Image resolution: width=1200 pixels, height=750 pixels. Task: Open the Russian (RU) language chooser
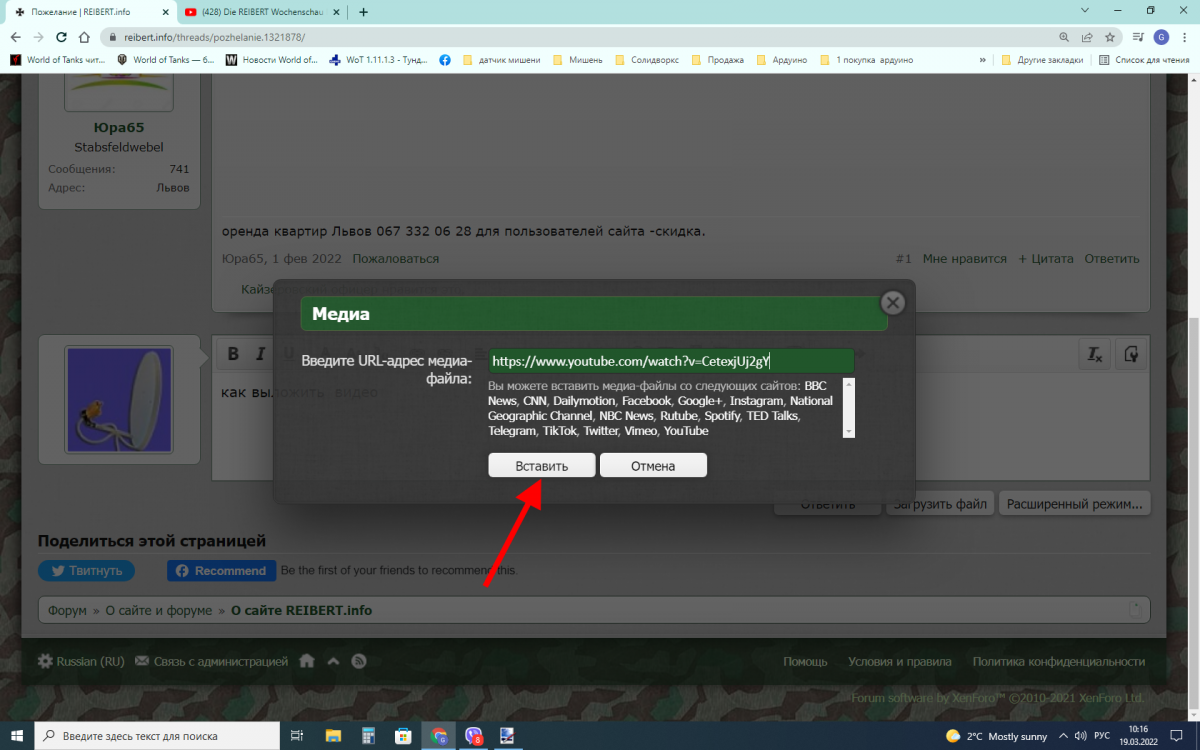80,661
